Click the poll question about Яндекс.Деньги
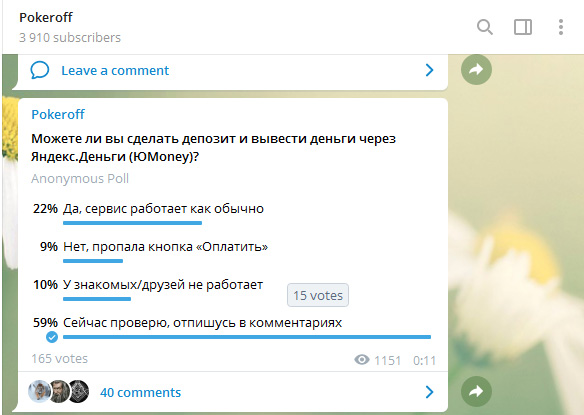This screenshot has width=584, height=415. click(x=213, y=148)
